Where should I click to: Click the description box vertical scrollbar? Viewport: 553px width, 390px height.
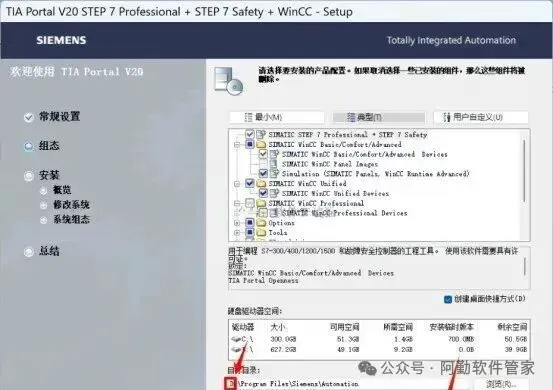pos(525,266)
